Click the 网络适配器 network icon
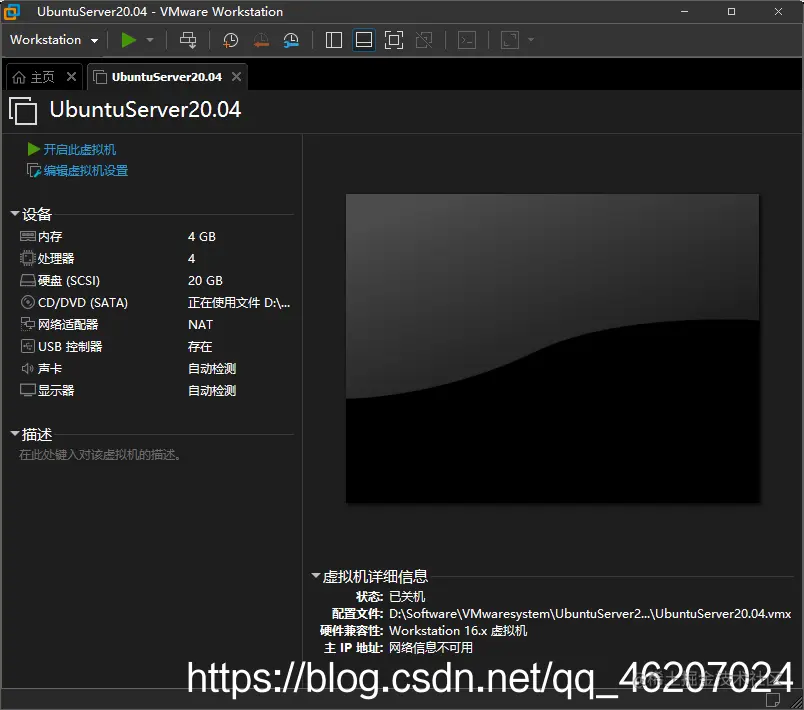The height and width of the screenshot is (710, 804). point(28,324)
